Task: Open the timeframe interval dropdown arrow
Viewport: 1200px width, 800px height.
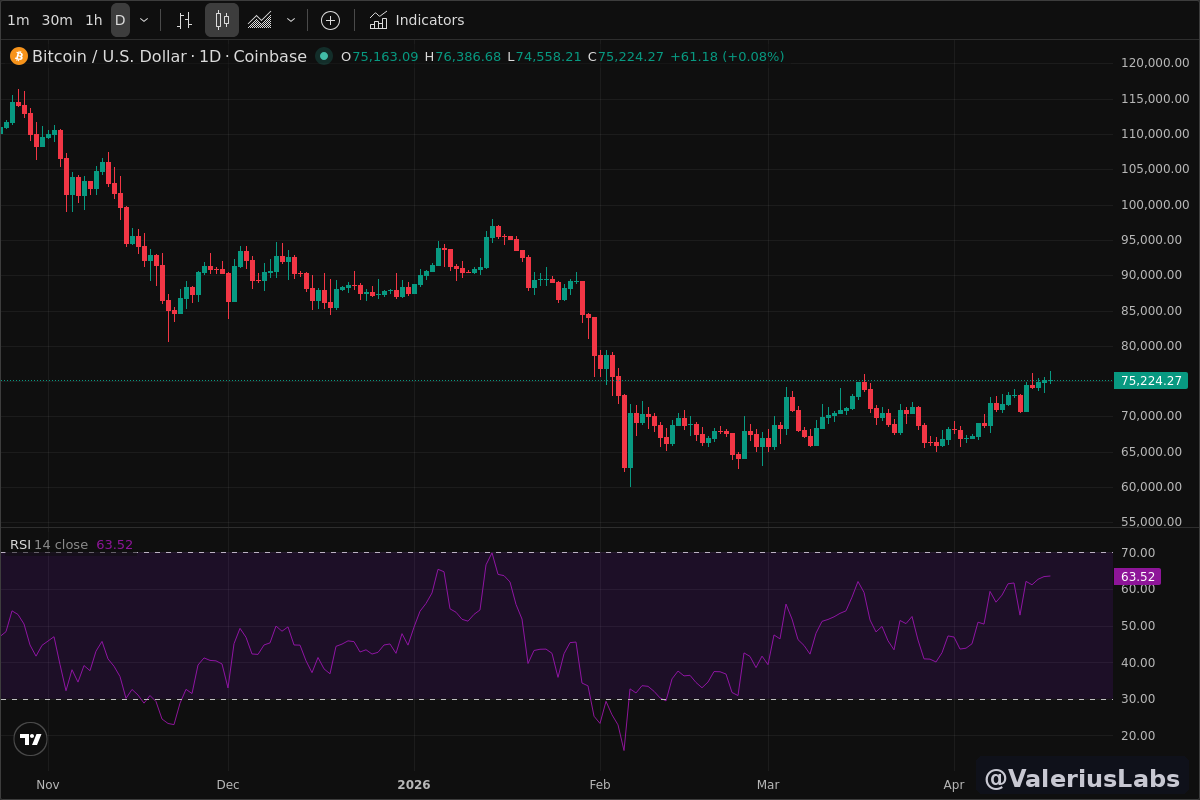Action: tap(144, 20)
